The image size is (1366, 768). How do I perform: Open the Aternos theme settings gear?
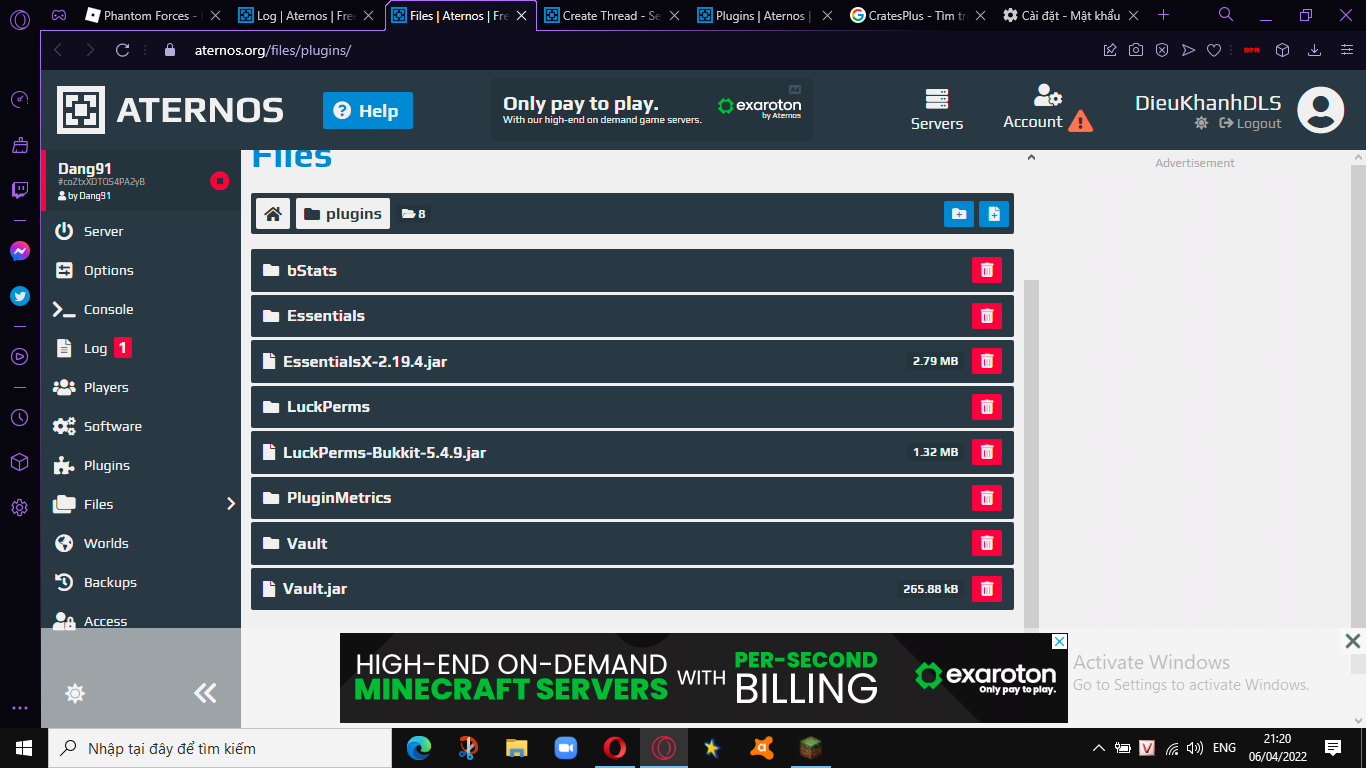[x=74, y=693]
